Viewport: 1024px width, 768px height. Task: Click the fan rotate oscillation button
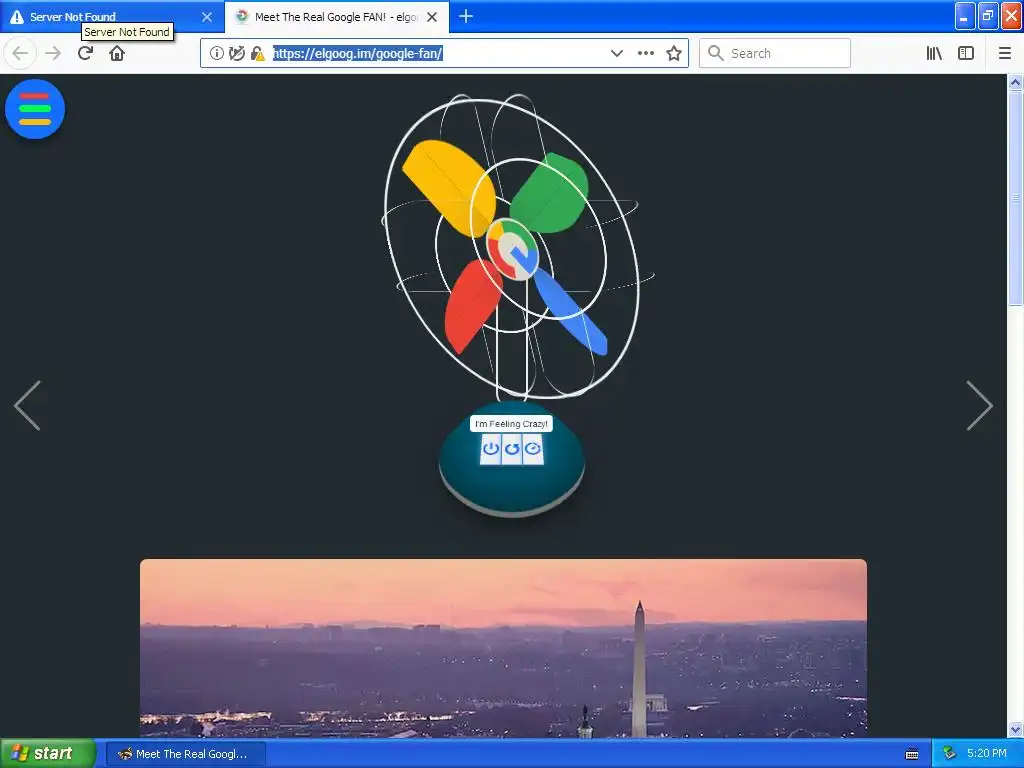click(x=512, y=449)
